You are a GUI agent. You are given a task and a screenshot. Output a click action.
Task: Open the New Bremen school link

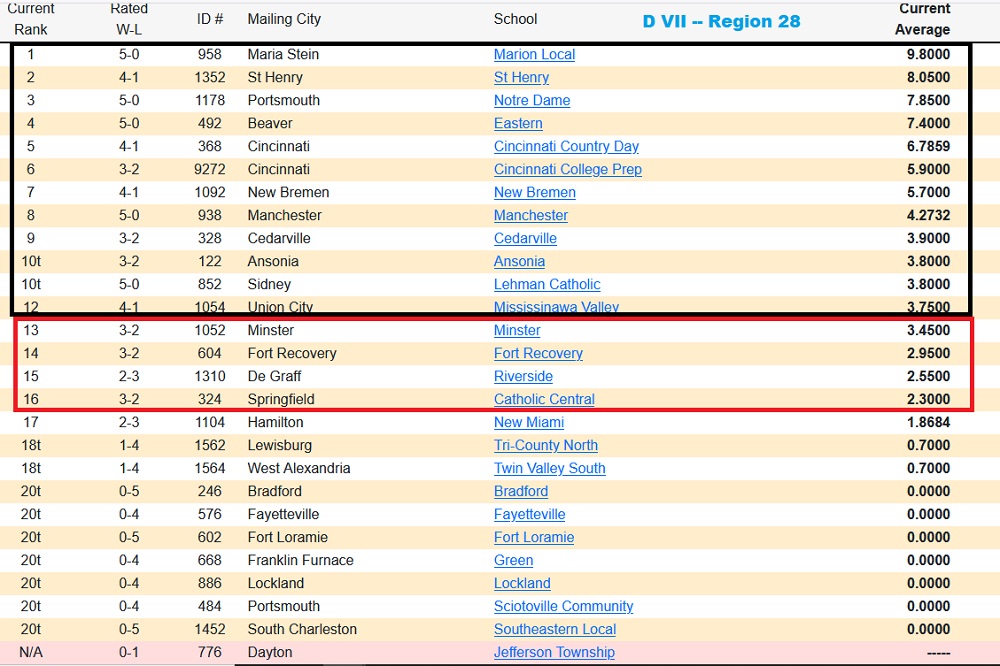534,193
